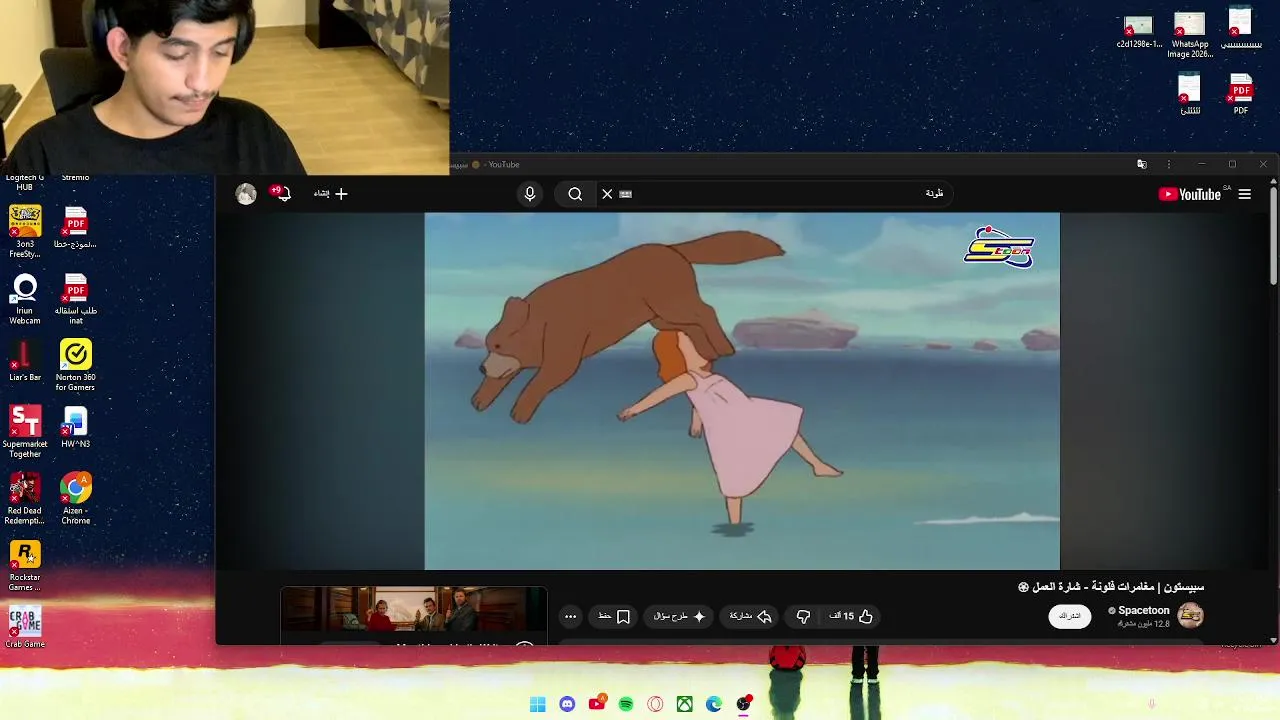Image resolution: width=1280 pixels, height=720 pixels.
Task: Open the Spacetoon channel avatar
Action: click(1190, 616)
